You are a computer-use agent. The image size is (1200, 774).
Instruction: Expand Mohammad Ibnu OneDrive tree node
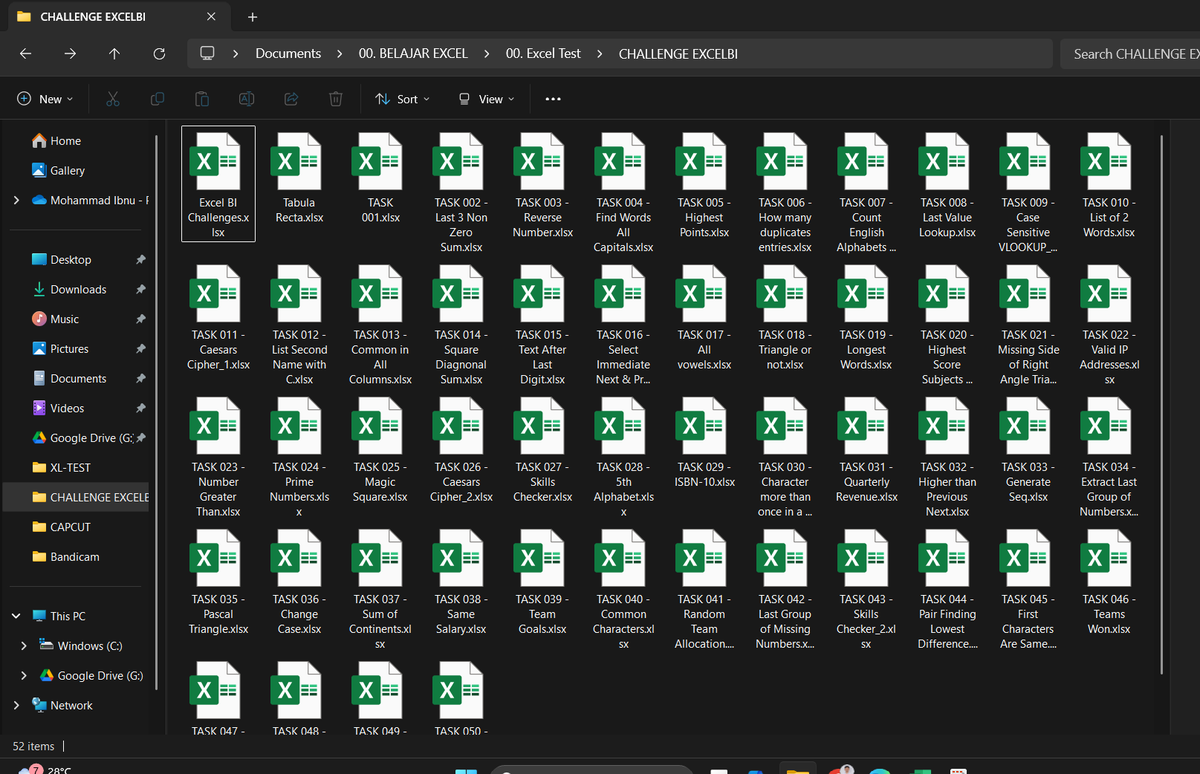tap(16, 200)
